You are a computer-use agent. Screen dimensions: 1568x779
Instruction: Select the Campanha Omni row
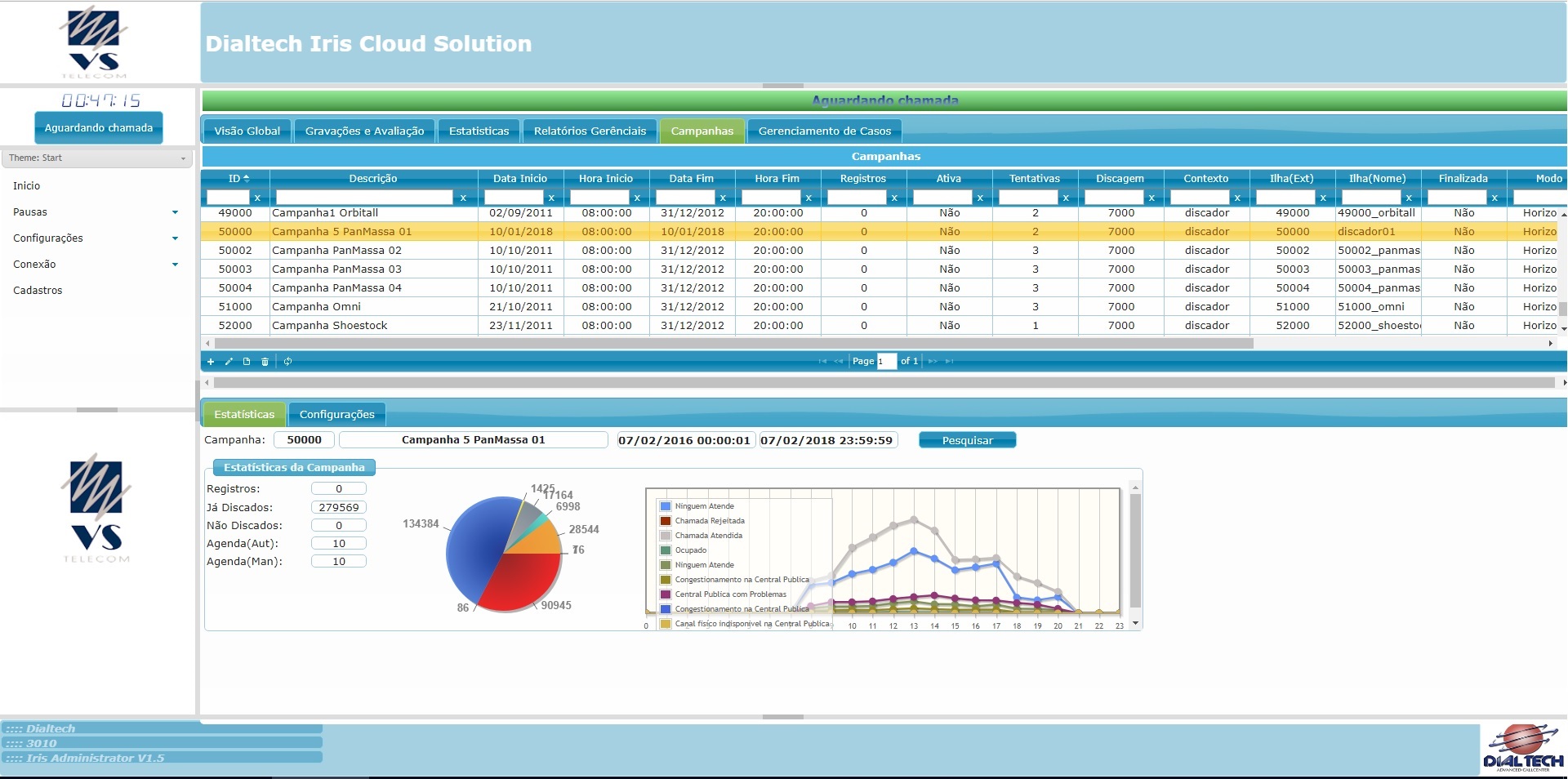click(880, 306)
